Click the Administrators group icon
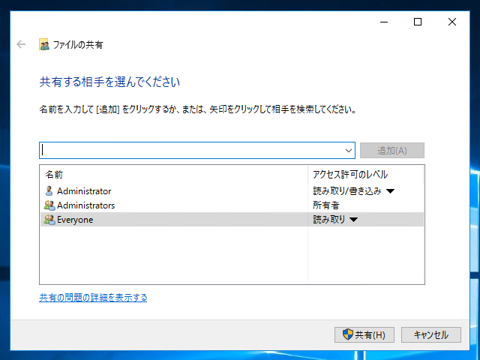Viewport: 480px width, 360px height. pos(50,205)
